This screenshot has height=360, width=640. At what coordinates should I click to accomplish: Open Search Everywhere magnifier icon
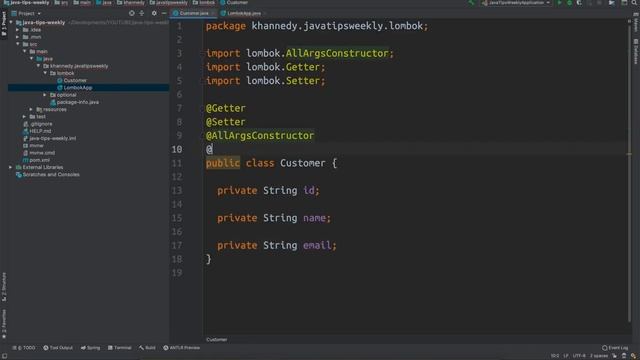pos(635,2)
